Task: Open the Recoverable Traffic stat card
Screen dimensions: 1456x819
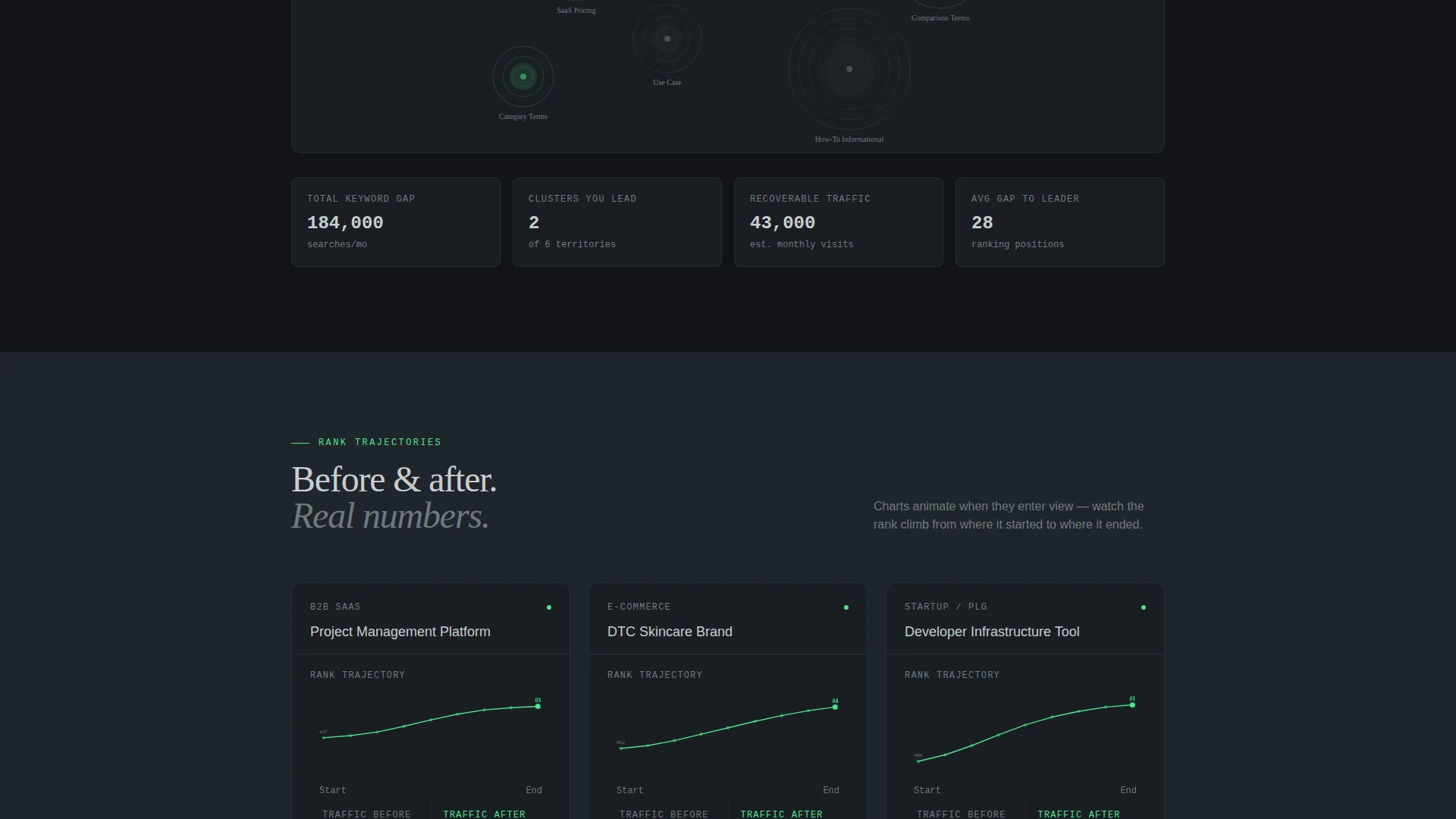Action: click(x=839, y=222)
